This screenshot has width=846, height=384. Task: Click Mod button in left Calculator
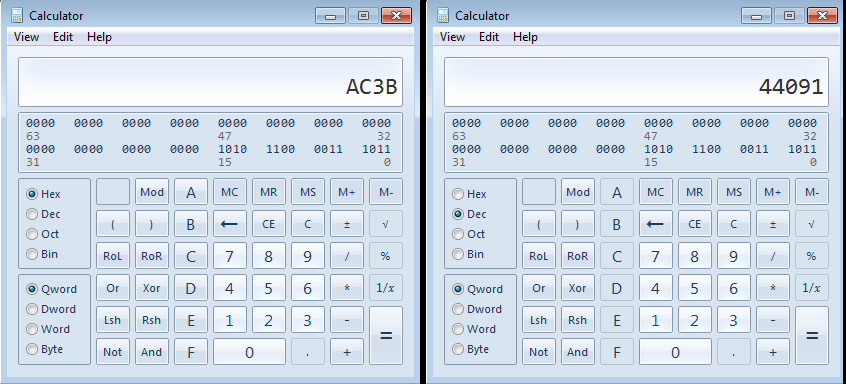[x=152, y=192]
